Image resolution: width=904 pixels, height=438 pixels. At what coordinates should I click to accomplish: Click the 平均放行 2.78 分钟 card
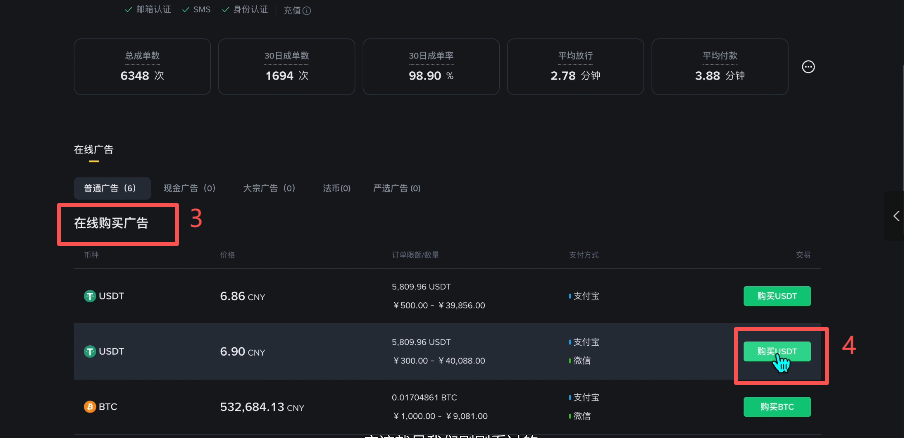point(575,67)
